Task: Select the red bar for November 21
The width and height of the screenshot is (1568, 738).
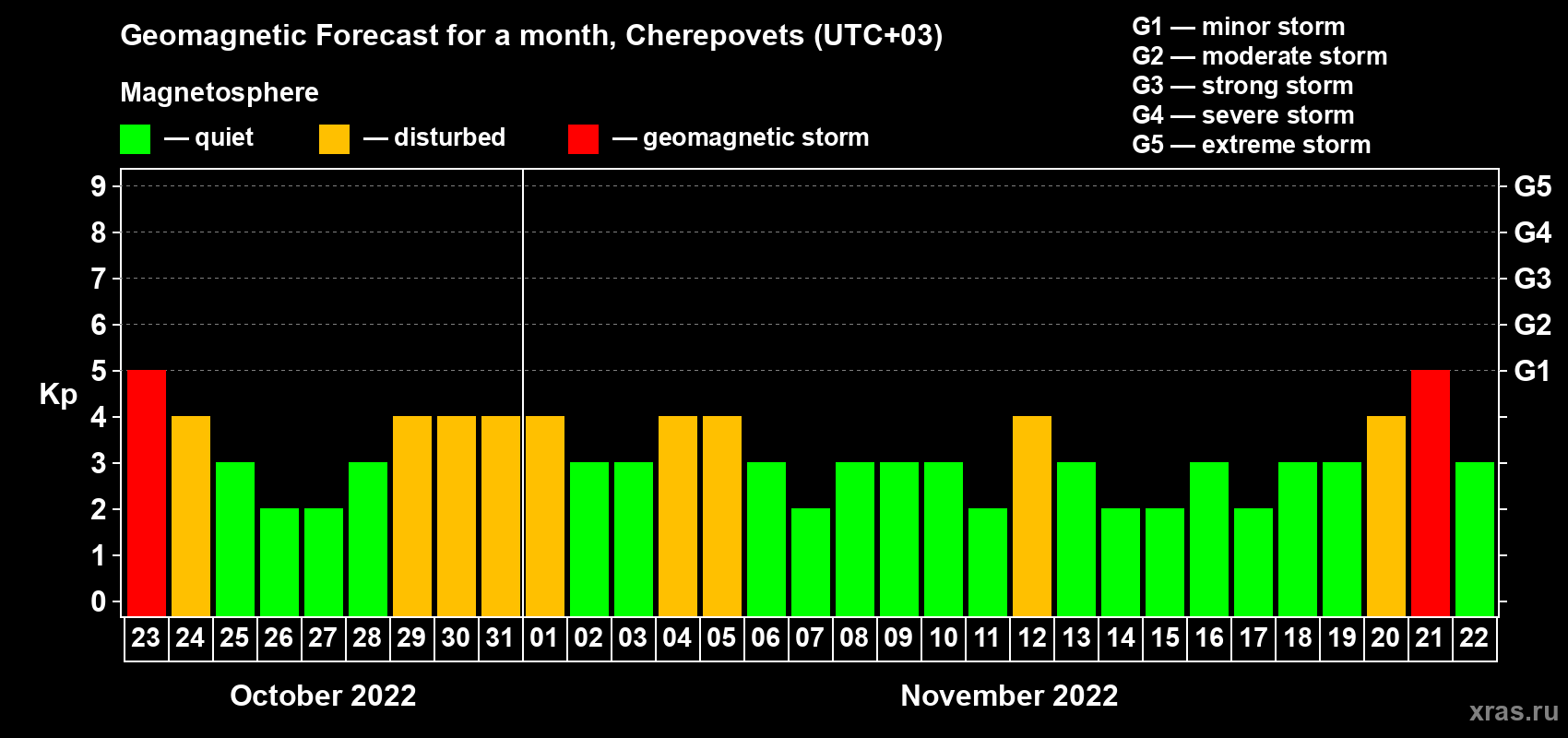Action: (1431, 494)
